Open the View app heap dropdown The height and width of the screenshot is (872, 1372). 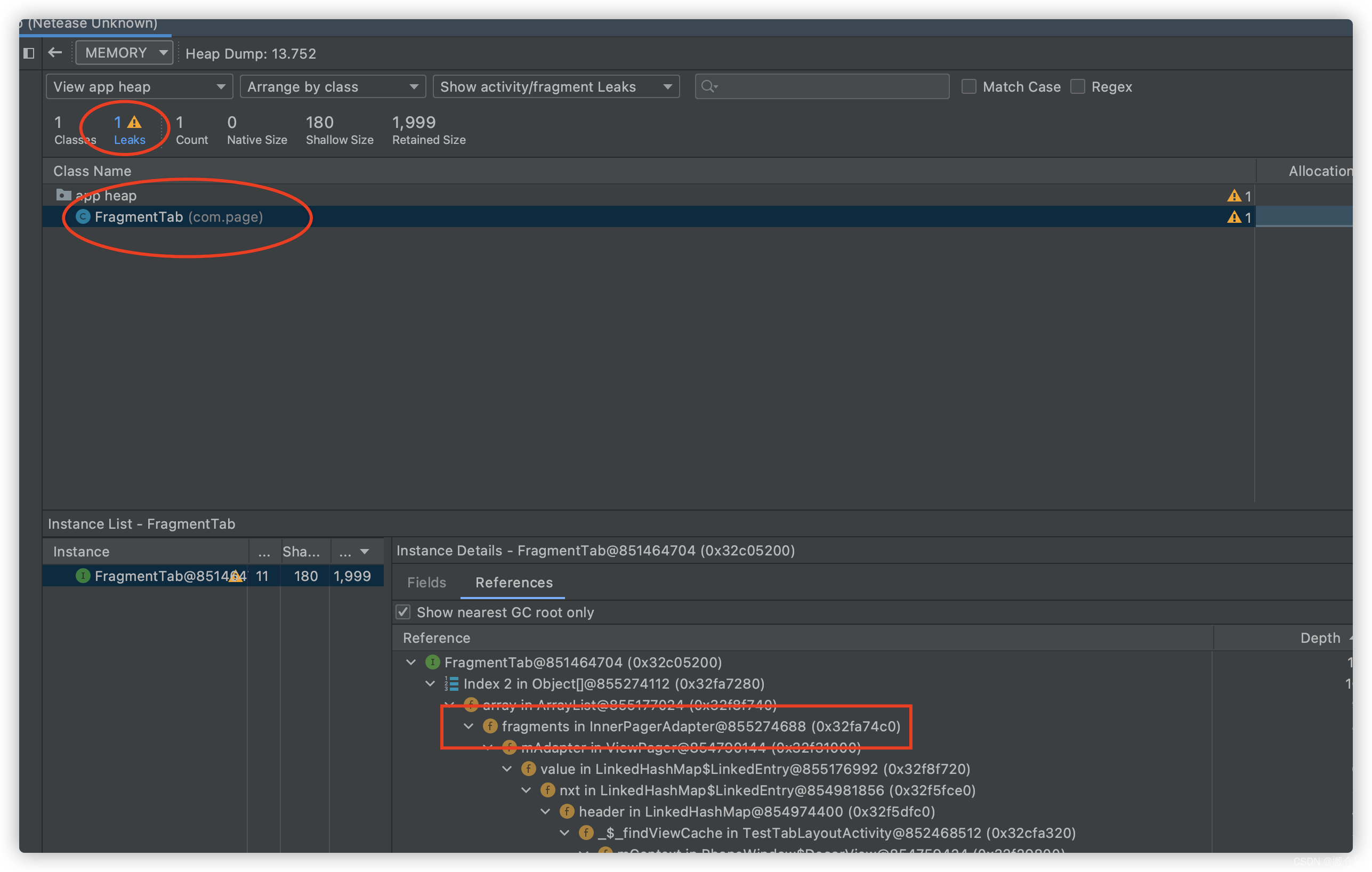(x=139, y=87)
